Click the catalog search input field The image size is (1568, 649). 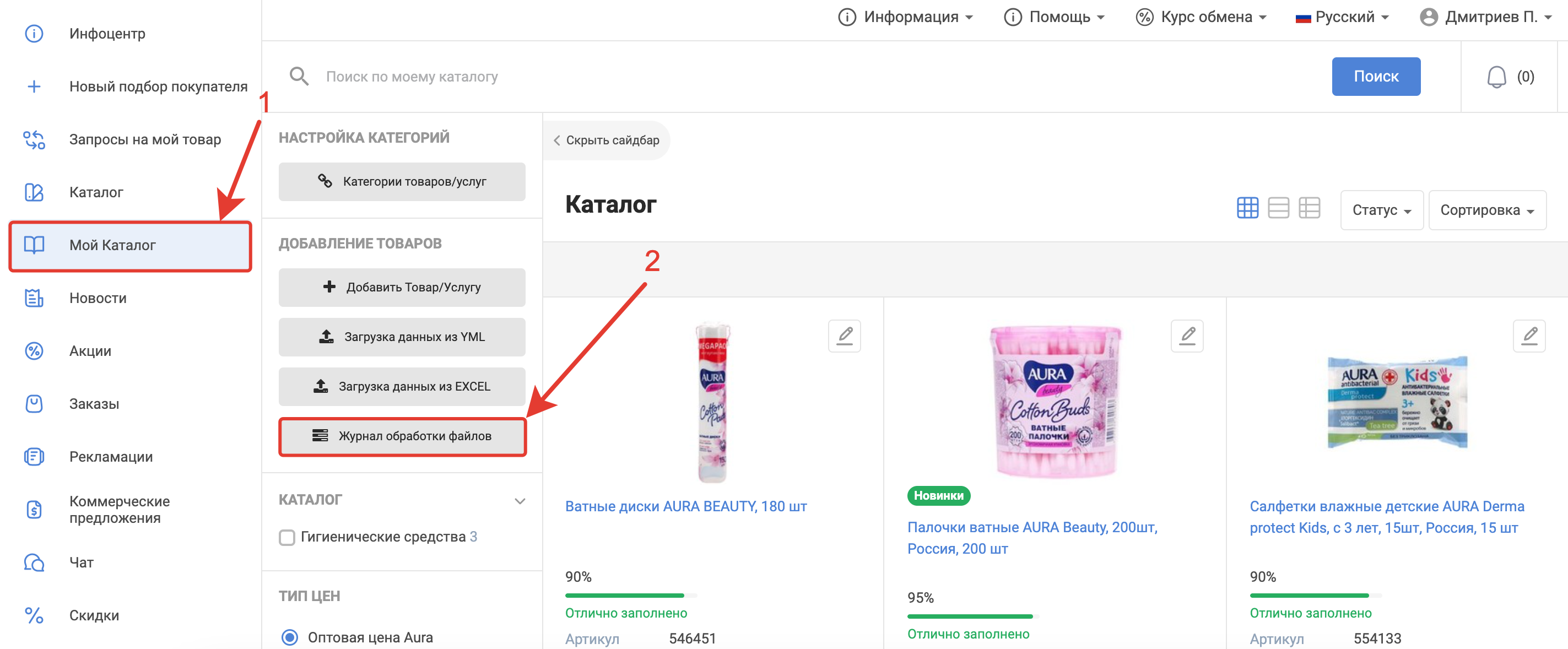coord(791,77)
